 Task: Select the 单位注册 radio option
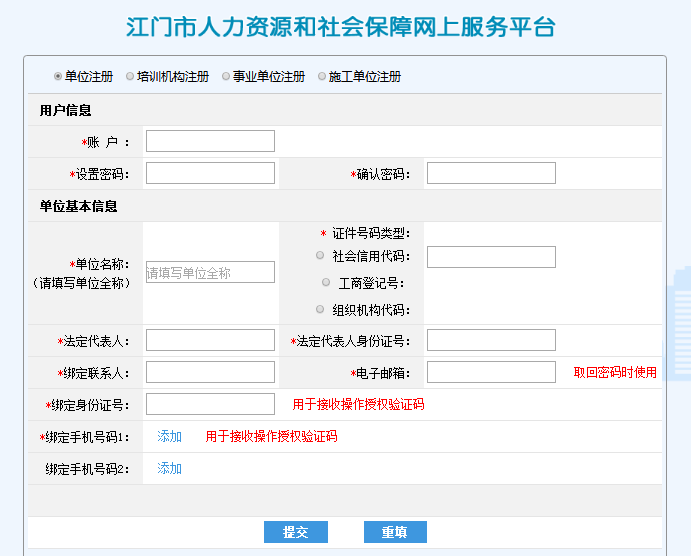pos(58,76)
